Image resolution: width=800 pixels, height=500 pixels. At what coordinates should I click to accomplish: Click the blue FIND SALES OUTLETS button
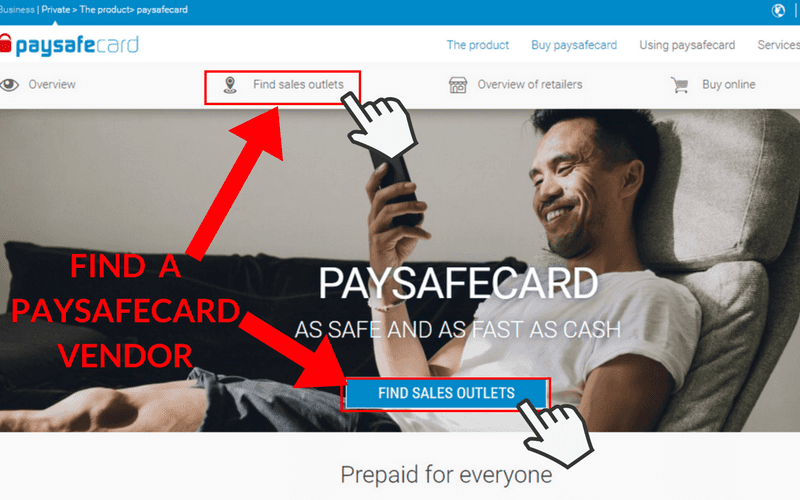point(446,393)
